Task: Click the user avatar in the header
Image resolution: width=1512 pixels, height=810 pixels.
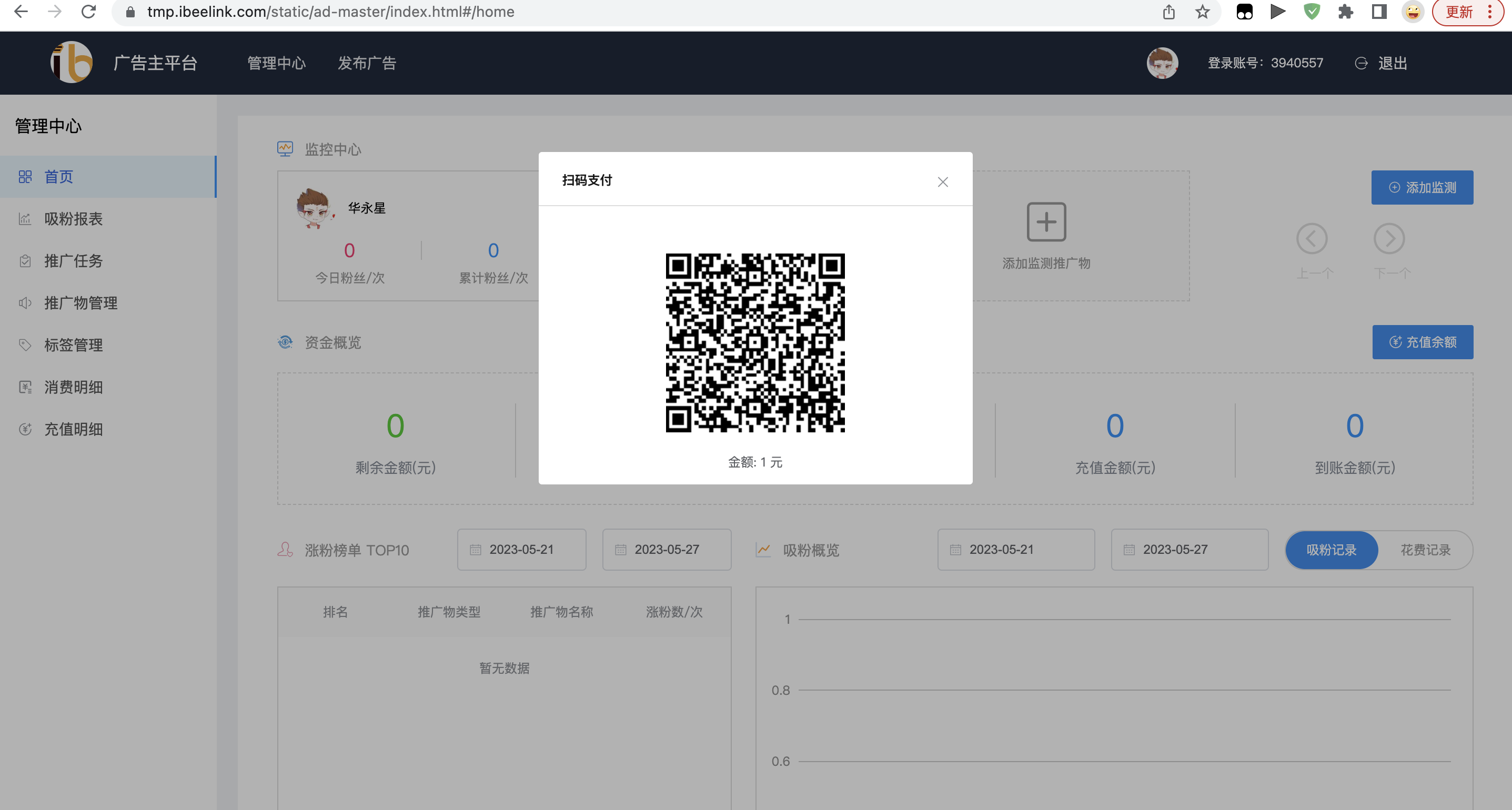Action: 1162,63
